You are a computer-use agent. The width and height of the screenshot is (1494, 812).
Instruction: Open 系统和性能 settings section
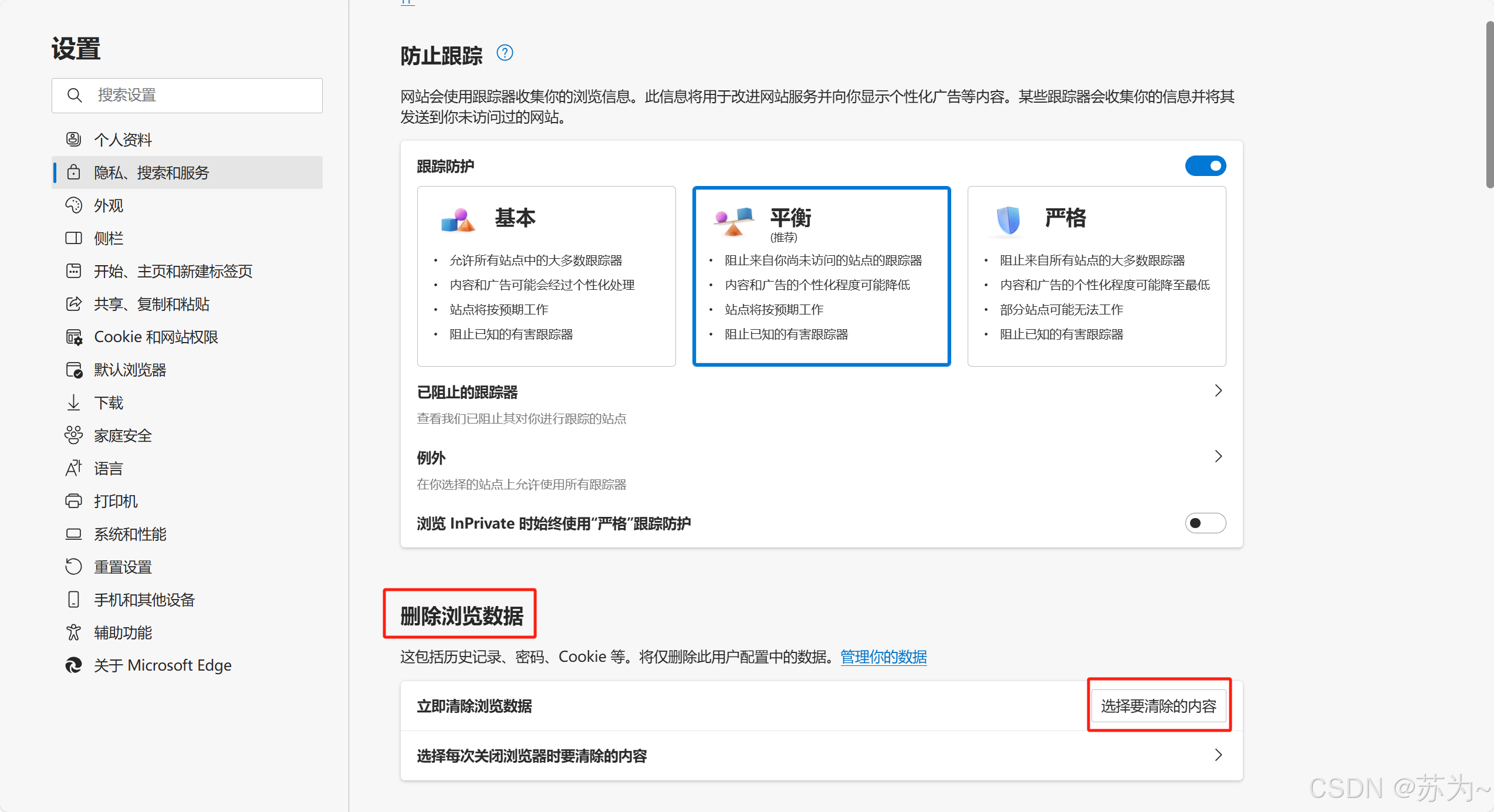pyautogui.click(x=130, y=534)
